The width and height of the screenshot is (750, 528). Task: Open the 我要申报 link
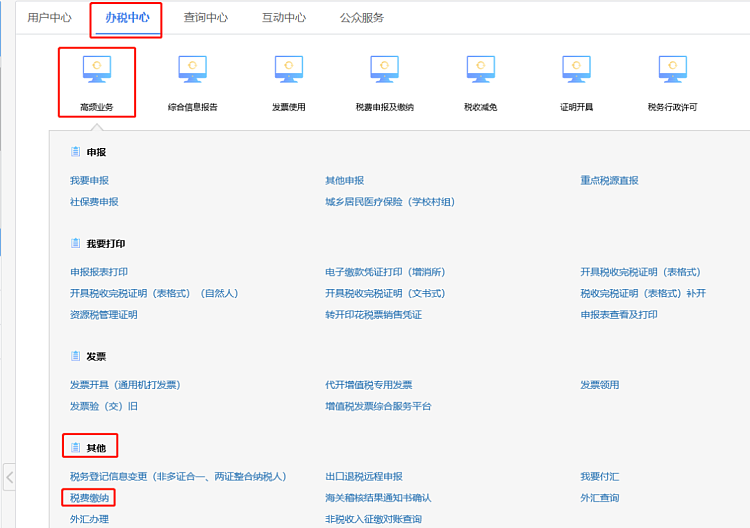pos(89,180)
